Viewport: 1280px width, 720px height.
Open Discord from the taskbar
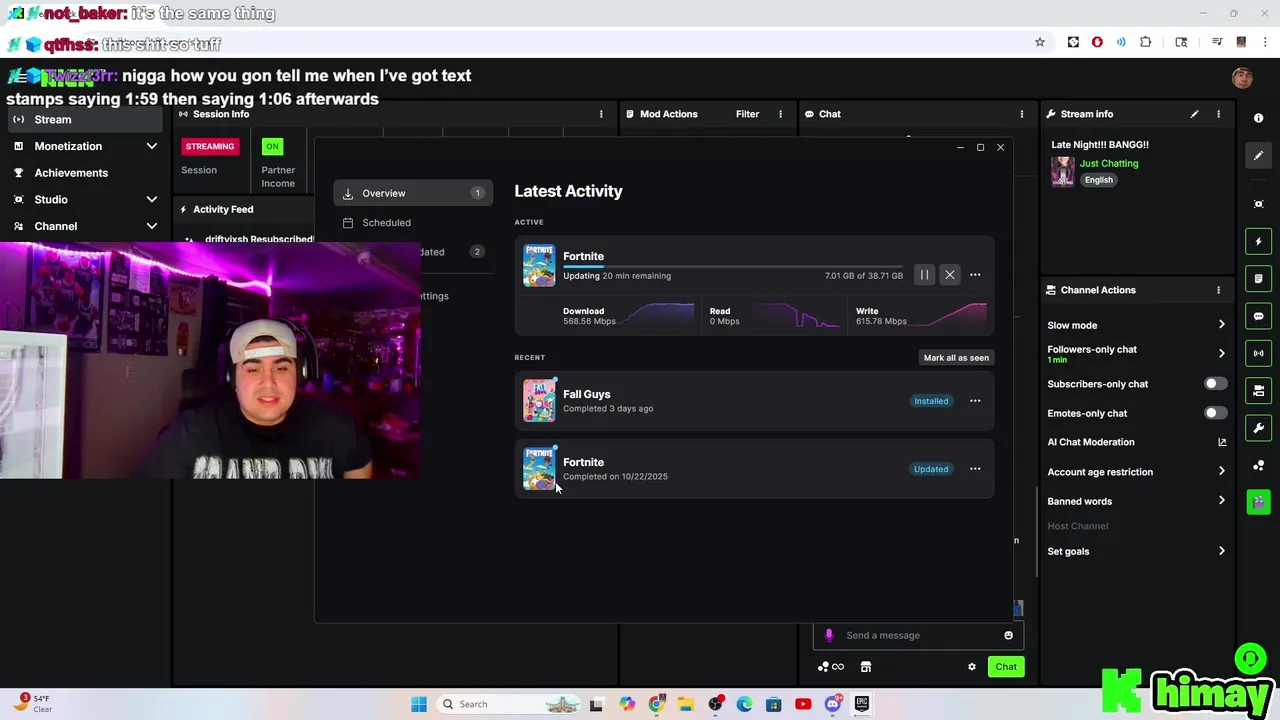tap(832, 704)
